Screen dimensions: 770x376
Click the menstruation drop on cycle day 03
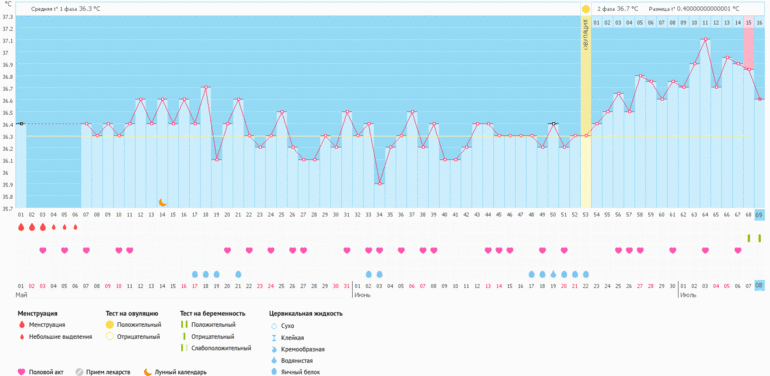pos(43,227)
